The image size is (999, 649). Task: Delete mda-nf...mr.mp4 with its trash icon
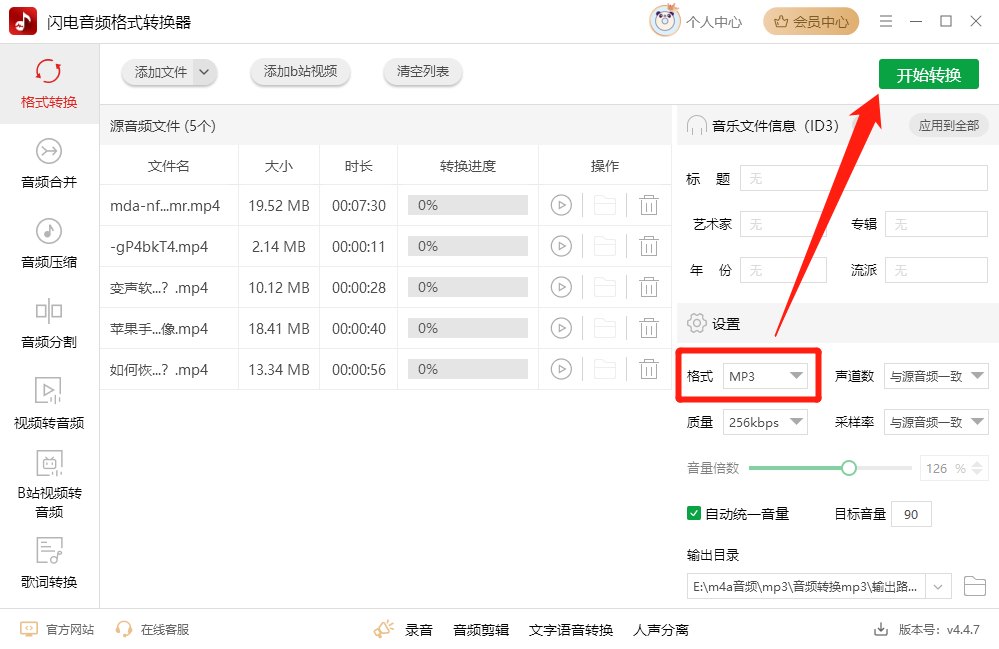tap(649, 205)
